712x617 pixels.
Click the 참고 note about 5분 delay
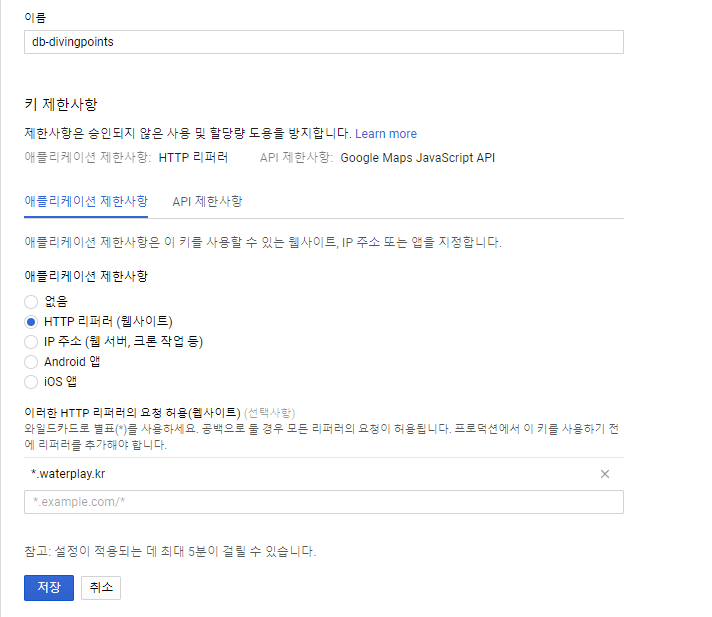pos(170,551)
